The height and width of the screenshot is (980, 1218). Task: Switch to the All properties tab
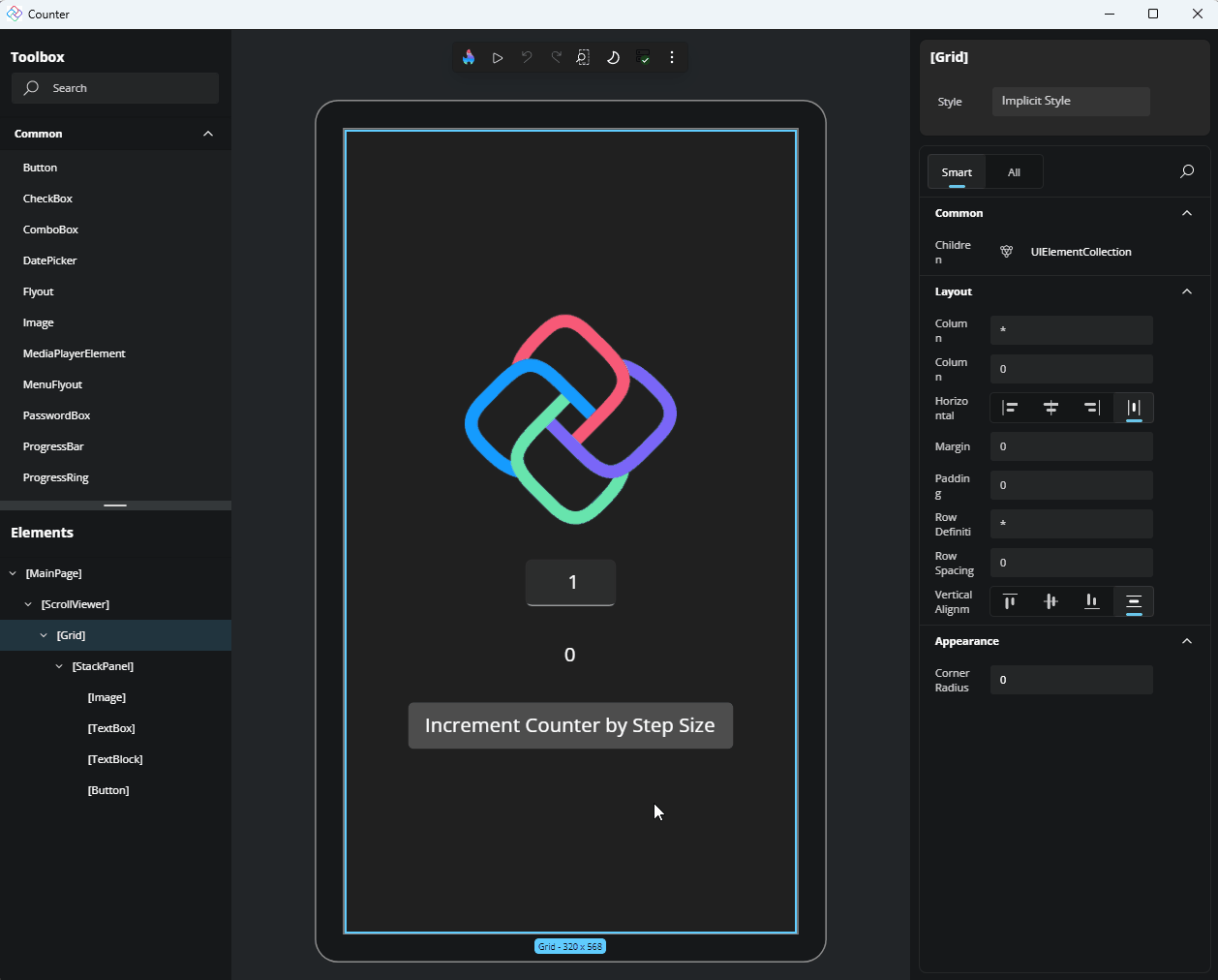pos(1014,172)
